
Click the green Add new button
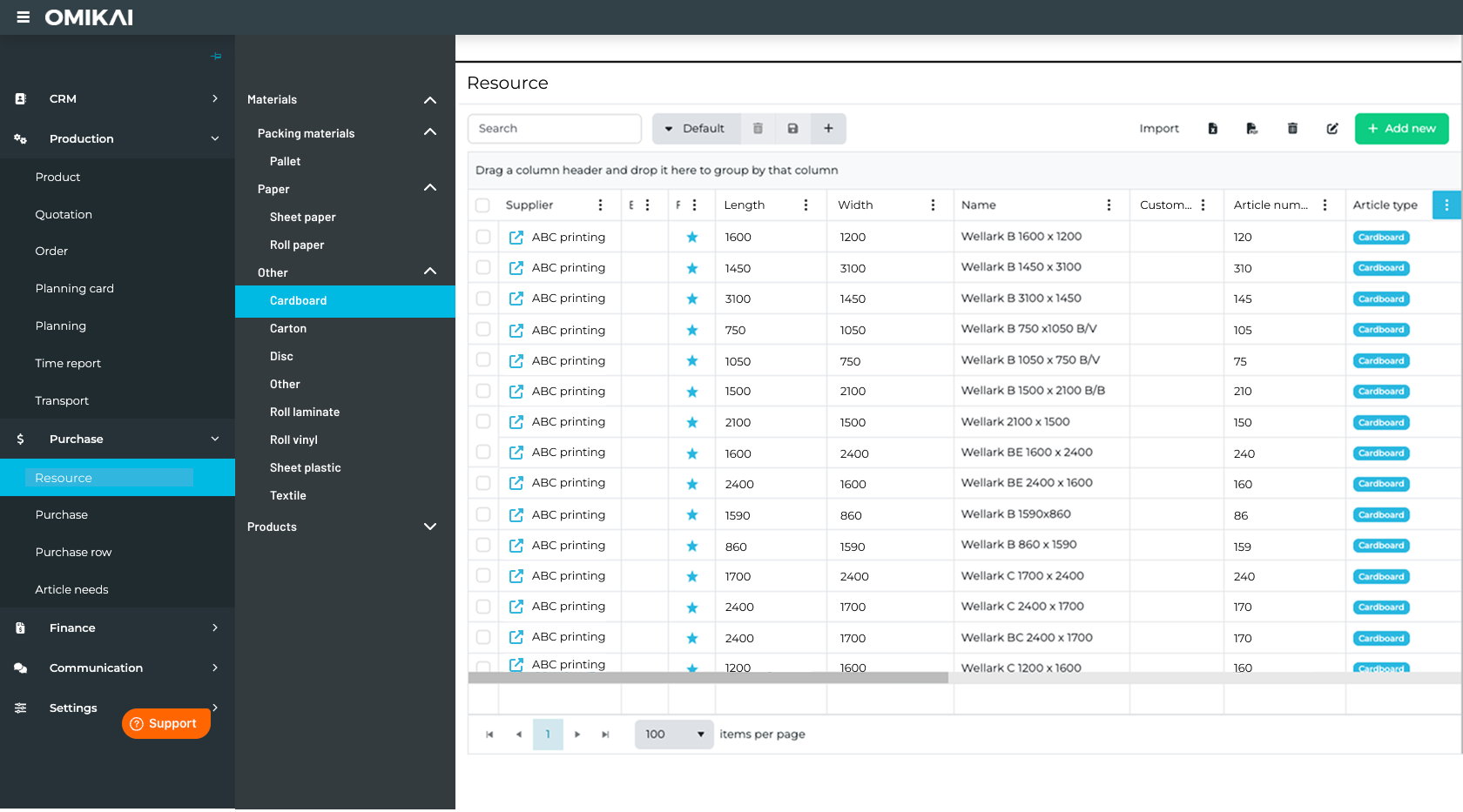point(1401,129)
